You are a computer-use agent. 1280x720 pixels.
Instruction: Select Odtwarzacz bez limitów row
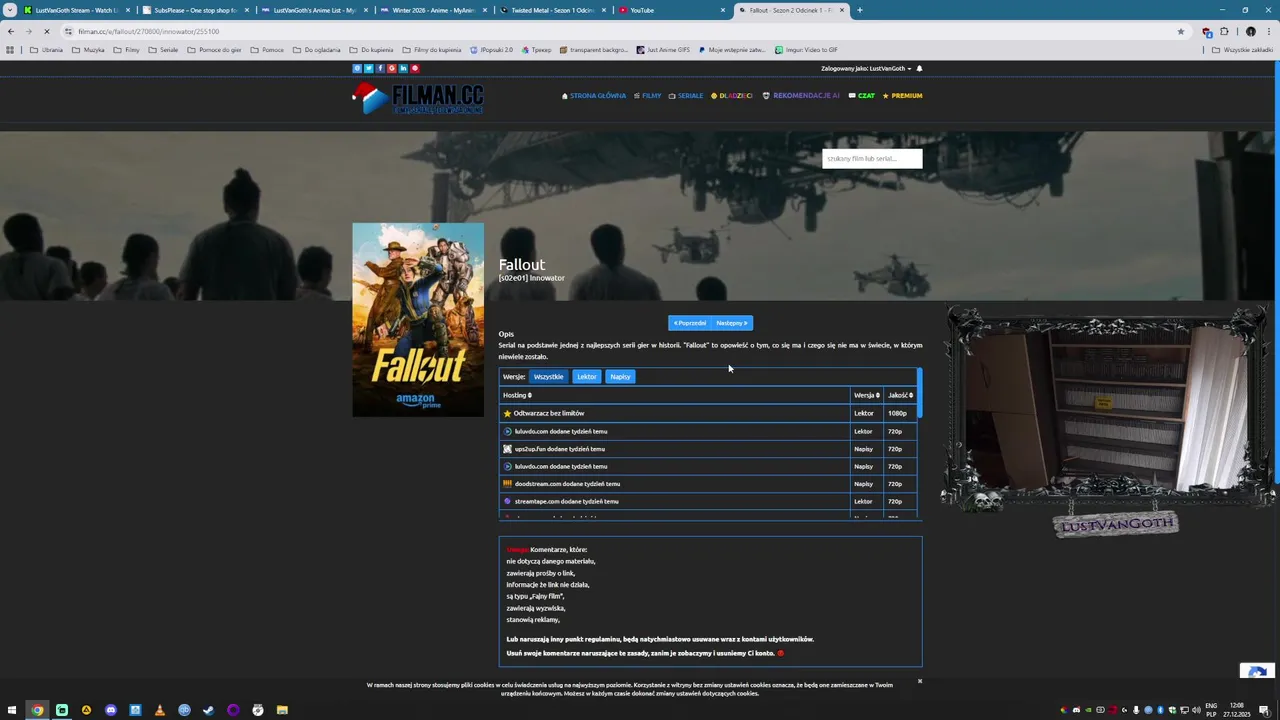(x=708, y=413)
